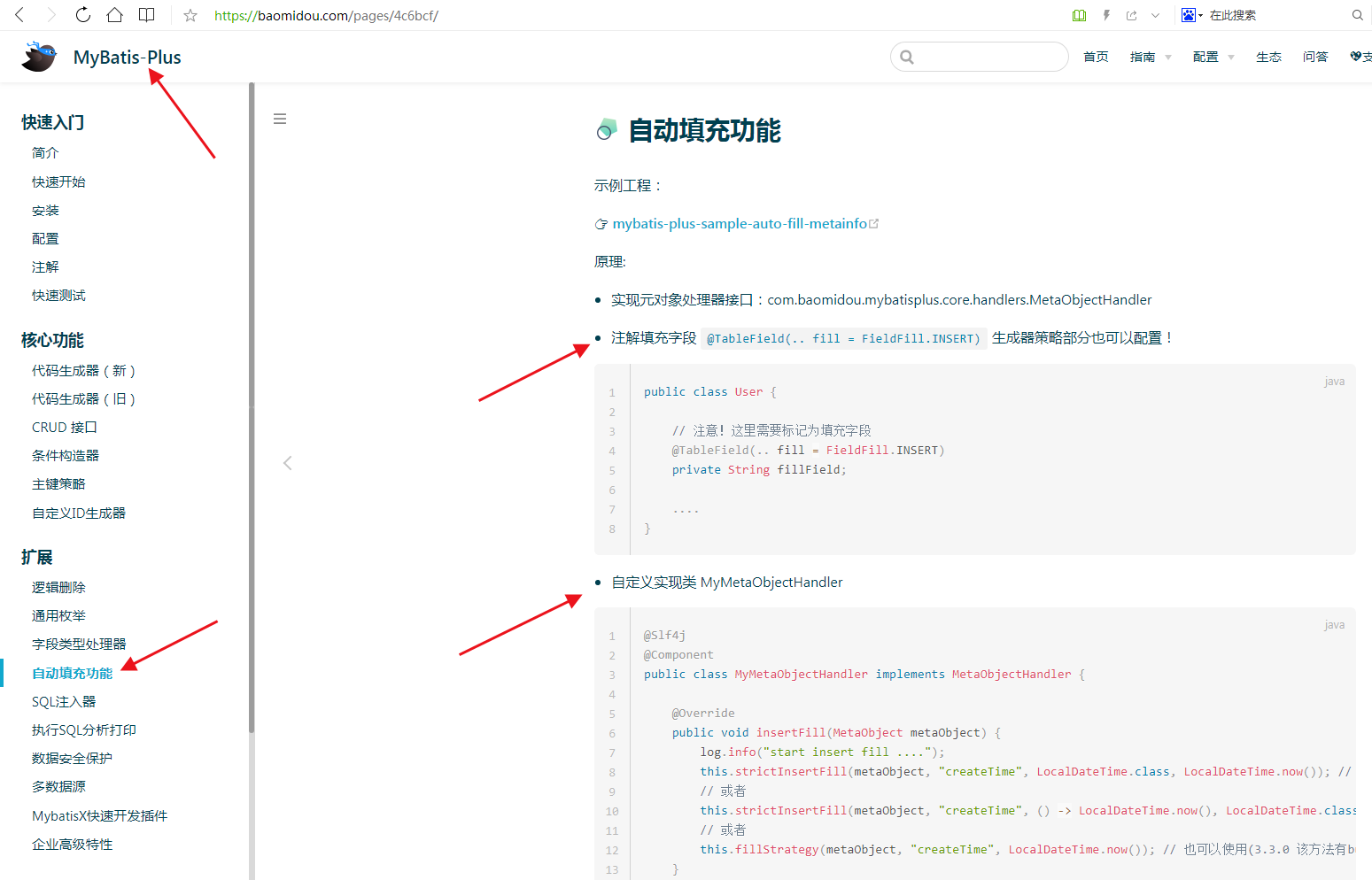Click the text 自定义实现类 MyMetaObjectHandler

727,583
